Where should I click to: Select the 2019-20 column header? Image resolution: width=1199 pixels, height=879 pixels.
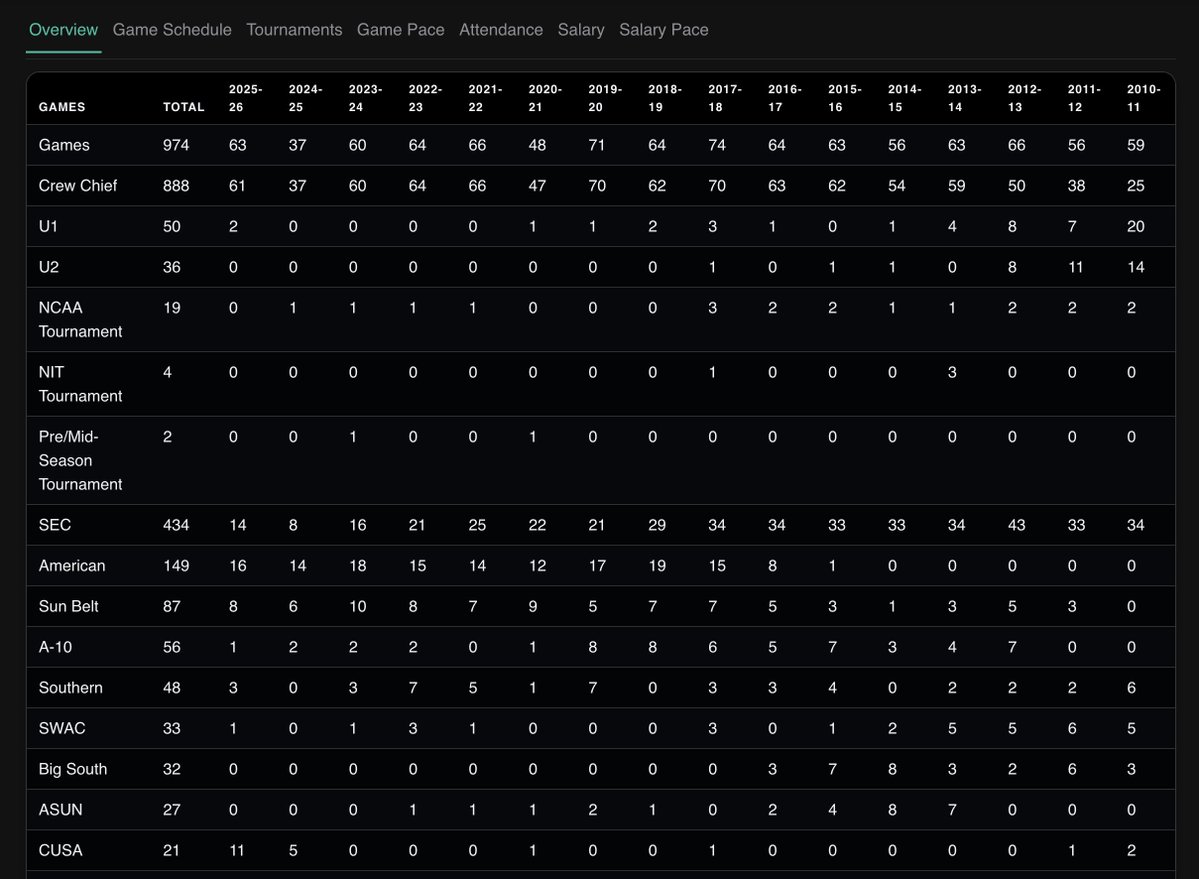coord(605,98)
